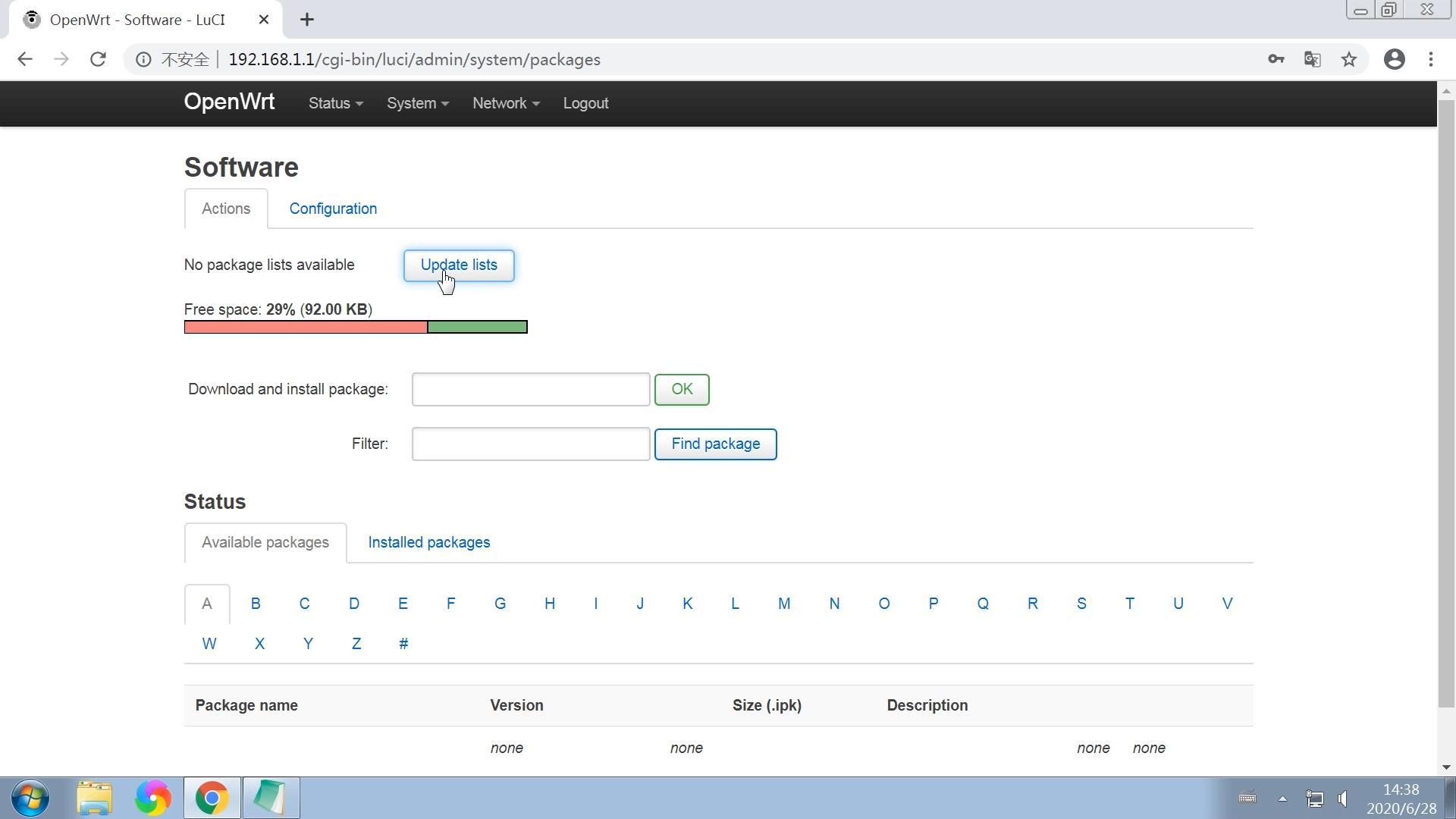Select packages starting with letter B

pos(255,603)
